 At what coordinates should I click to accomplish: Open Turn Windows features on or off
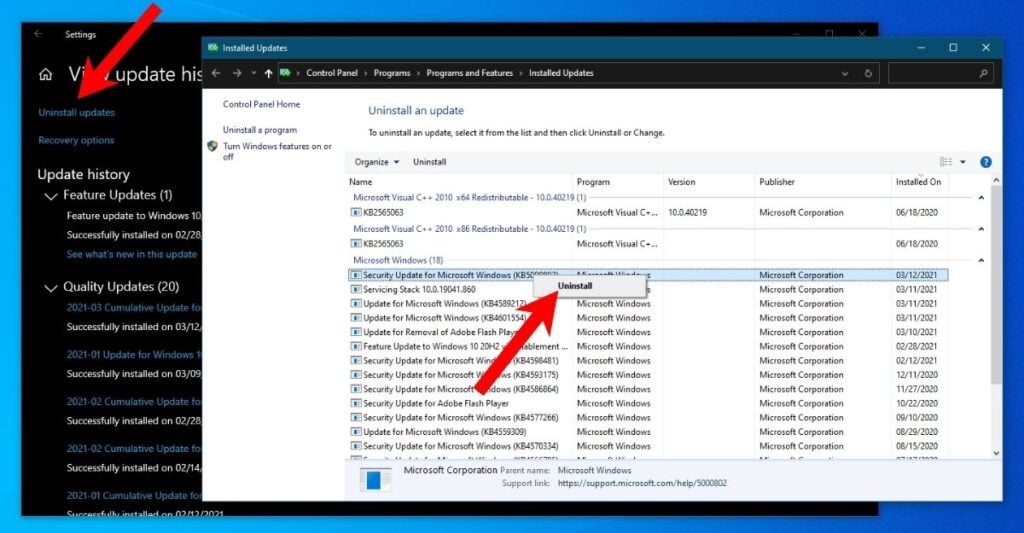277,152
